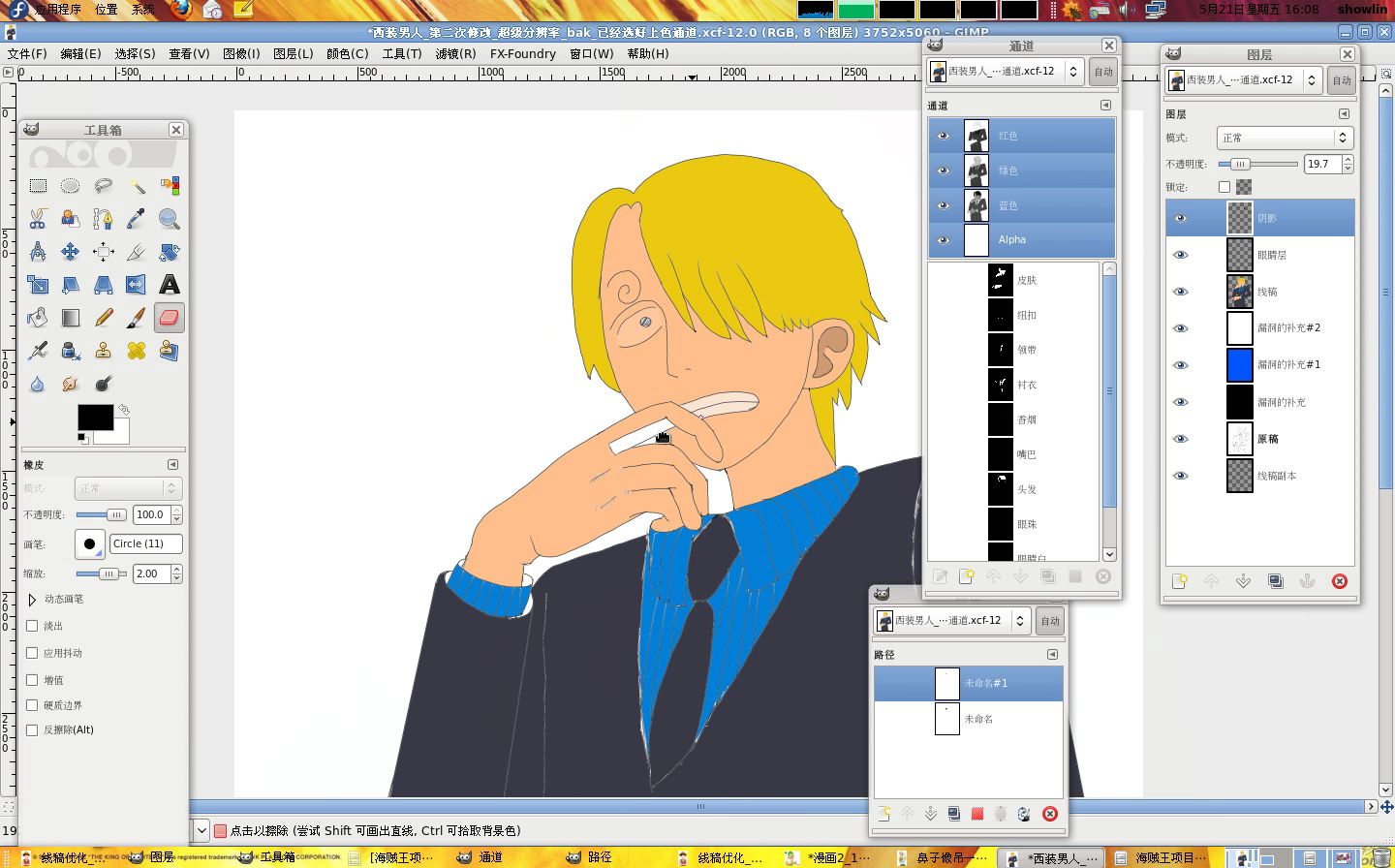Open the tab menu arrow beside 通道 heading

click(x=1105, y=105)
